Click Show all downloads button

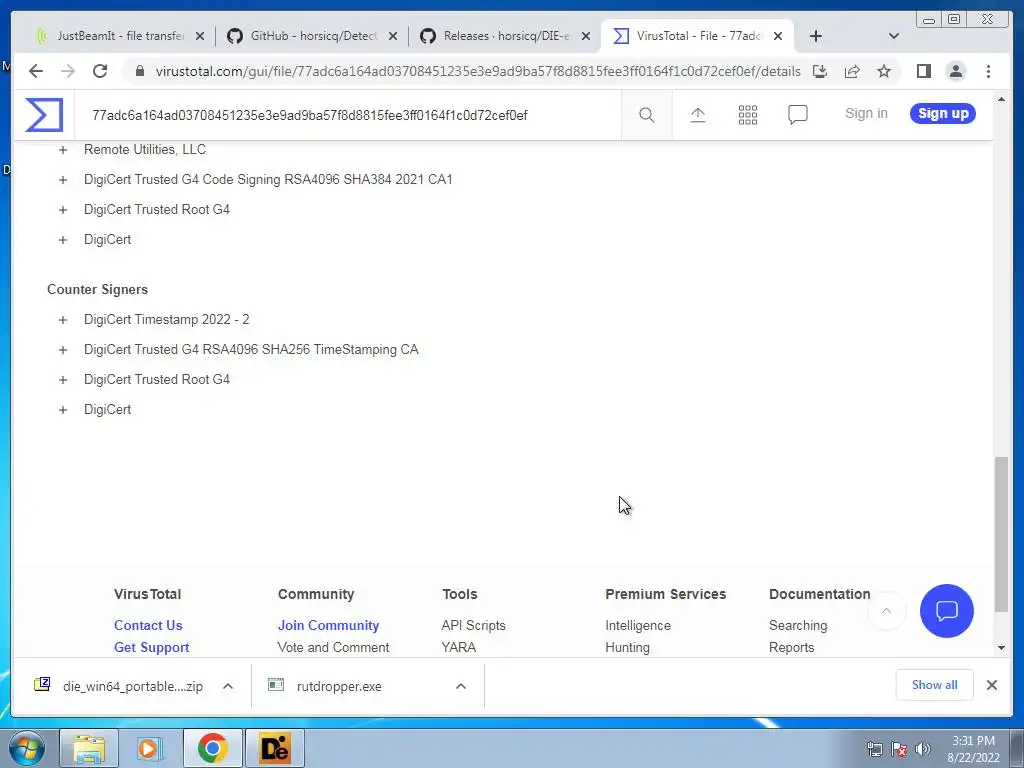935,685
